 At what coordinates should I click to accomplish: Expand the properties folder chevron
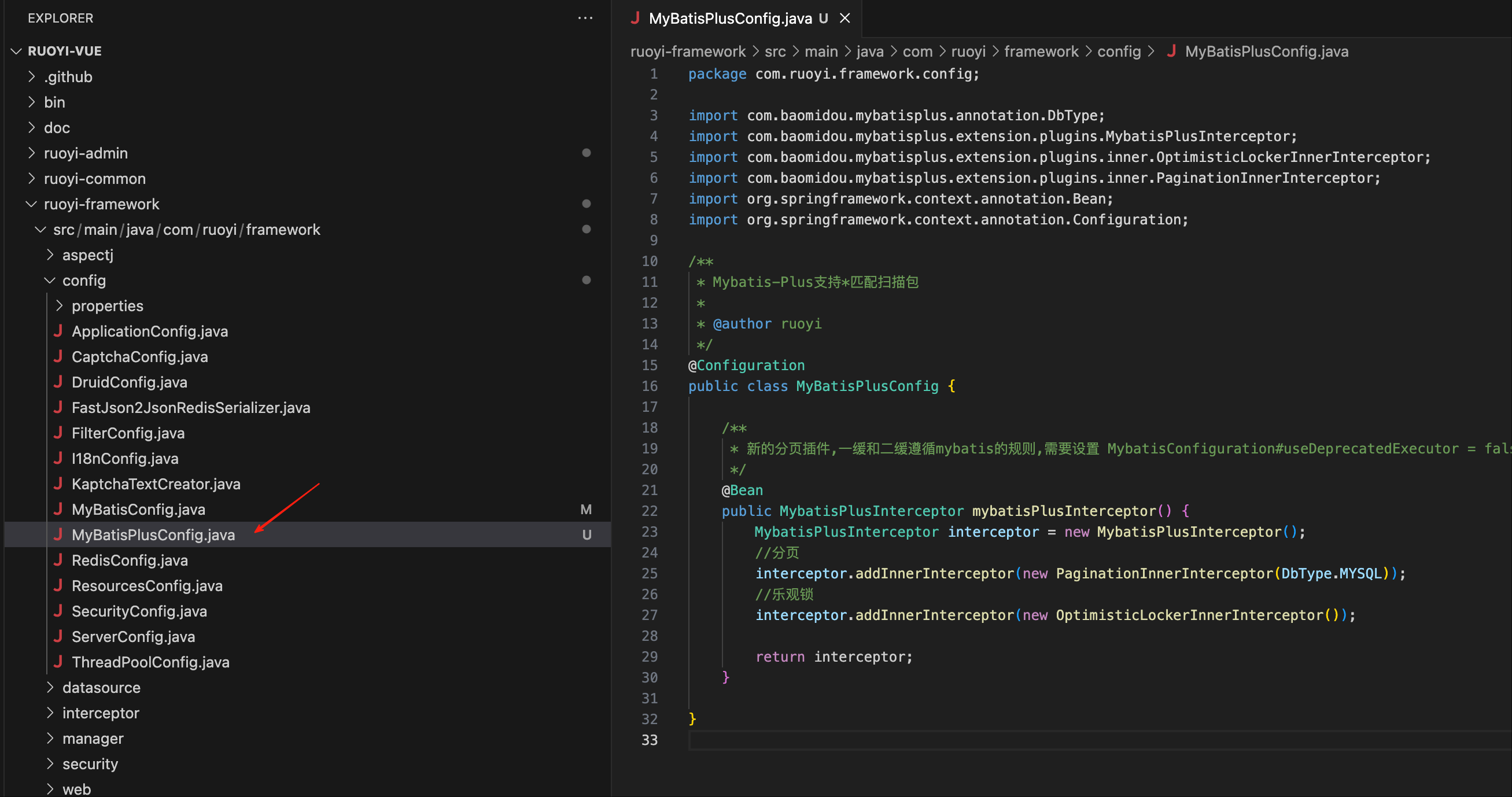(59, 306)
